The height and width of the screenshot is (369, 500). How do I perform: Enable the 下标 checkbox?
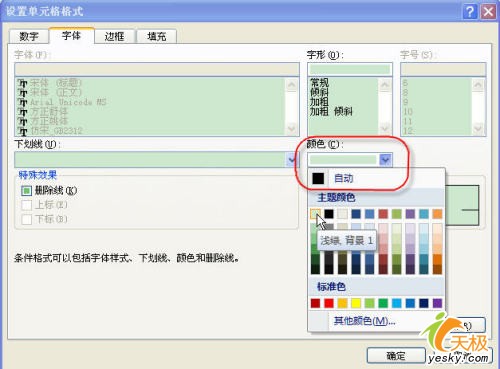tap(26, 219)
